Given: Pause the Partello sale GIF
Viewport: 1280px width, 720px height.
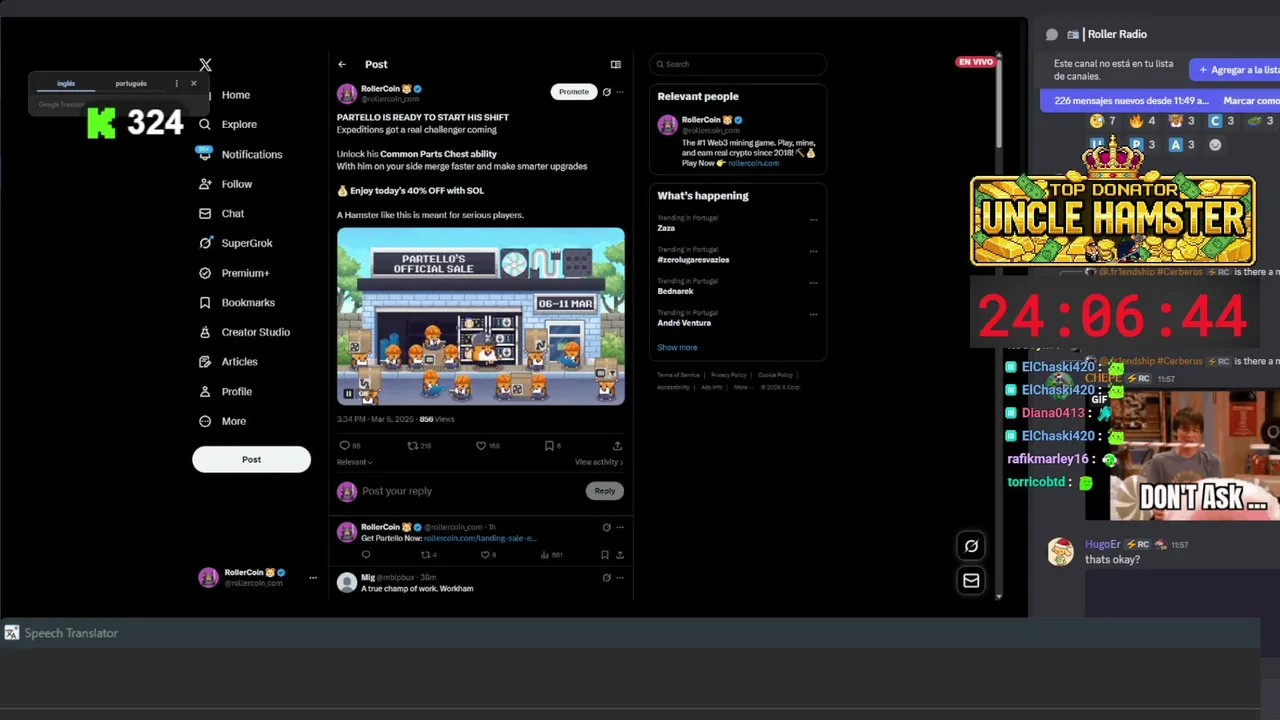Looking at the screenshot, I should (x=348, y=394).
